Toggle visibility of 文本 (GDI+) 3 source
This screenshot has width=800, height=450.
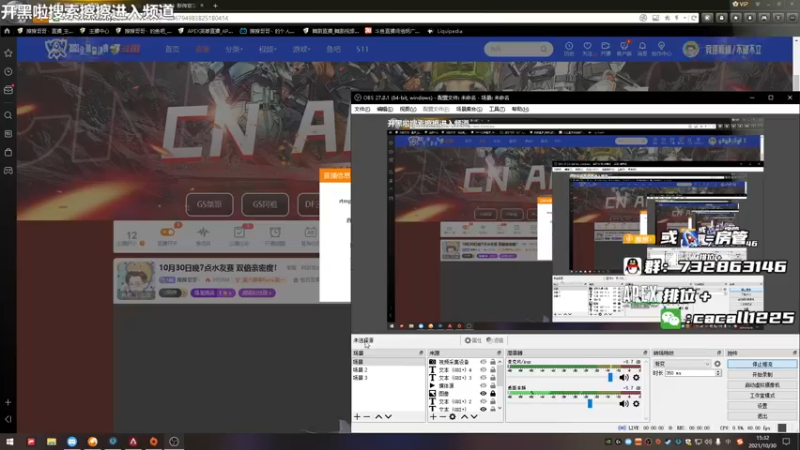(x=483, y=378)
